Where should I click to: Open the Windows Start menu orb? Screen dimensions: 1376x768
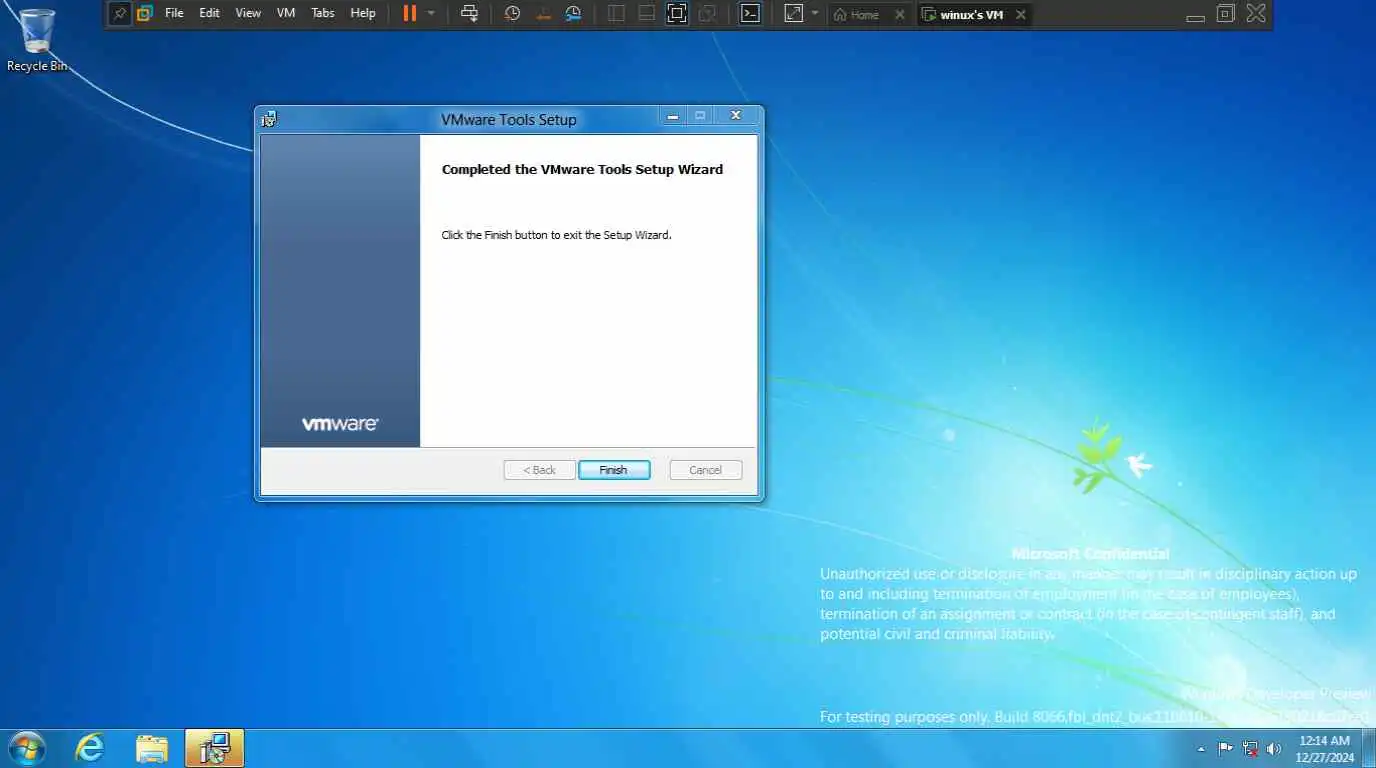pyautogui.click(x=25, y=748)
